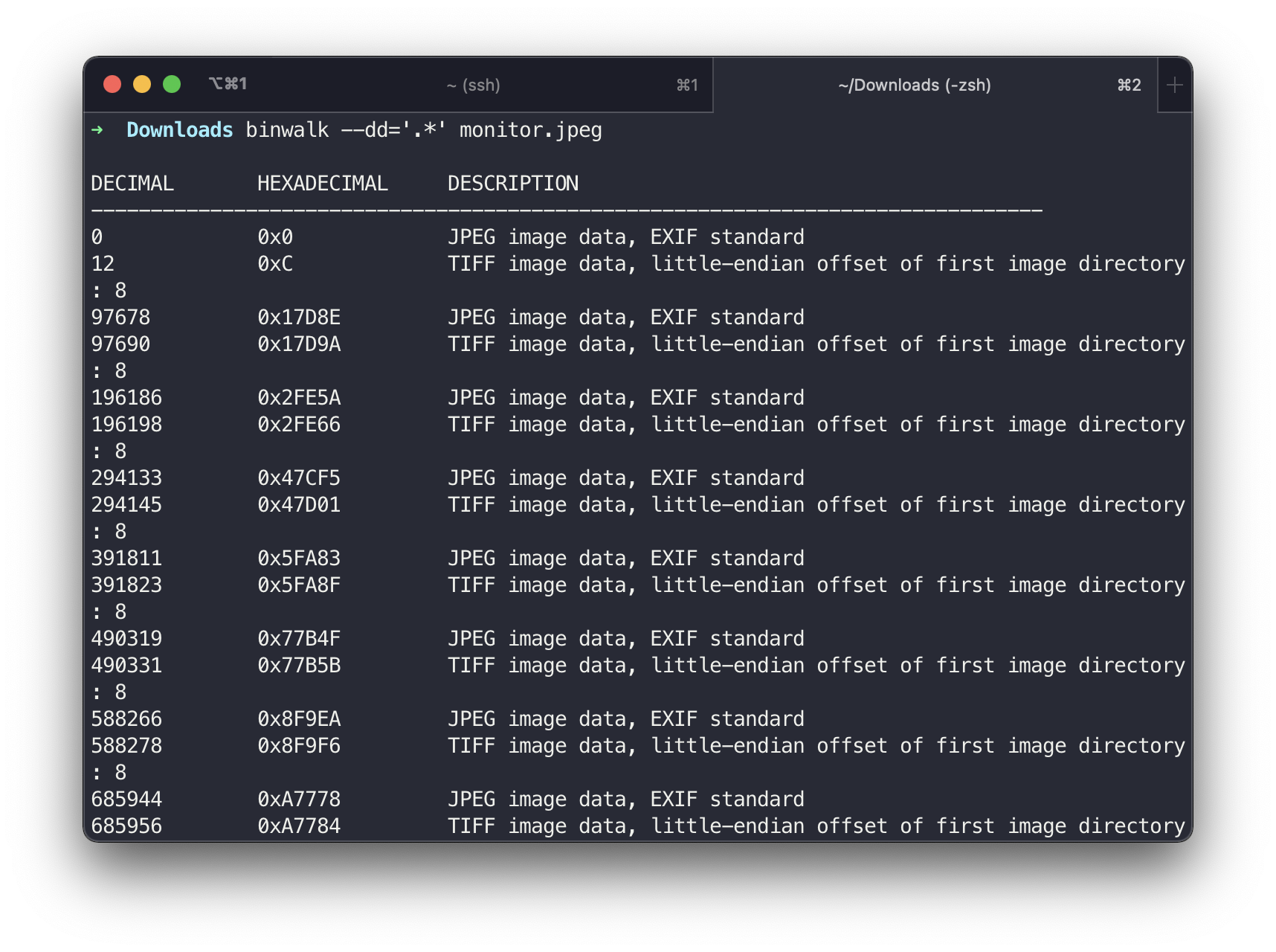Click the --dd='.*' argument in command
Image resolution: width=1276 pixels, height=952 pixels.
[394, 130]
